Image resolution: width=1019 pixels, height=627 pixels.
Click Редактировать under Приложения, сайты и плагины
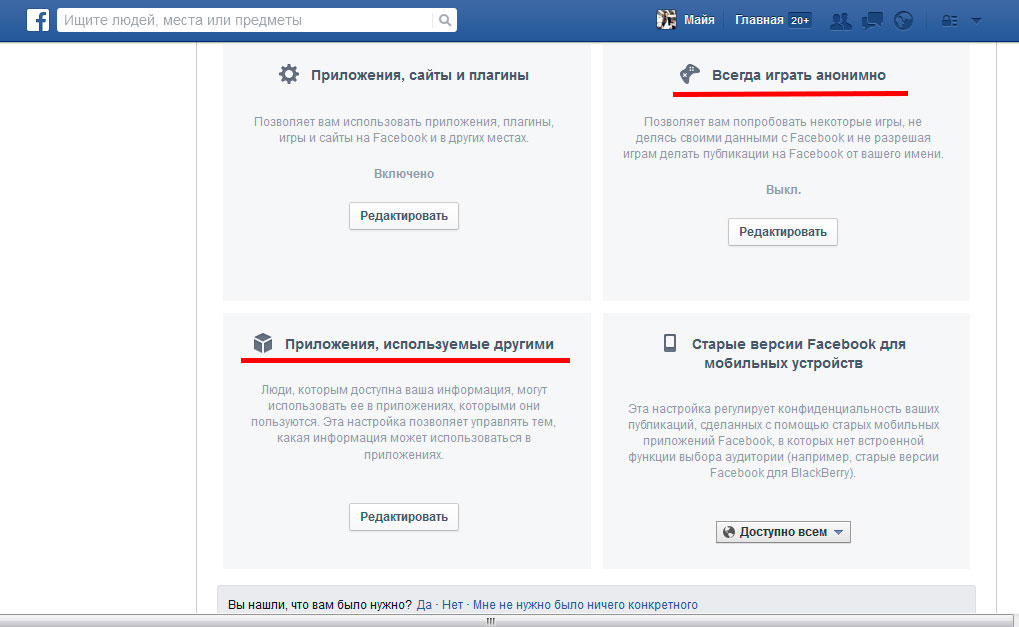pos(404,216)
